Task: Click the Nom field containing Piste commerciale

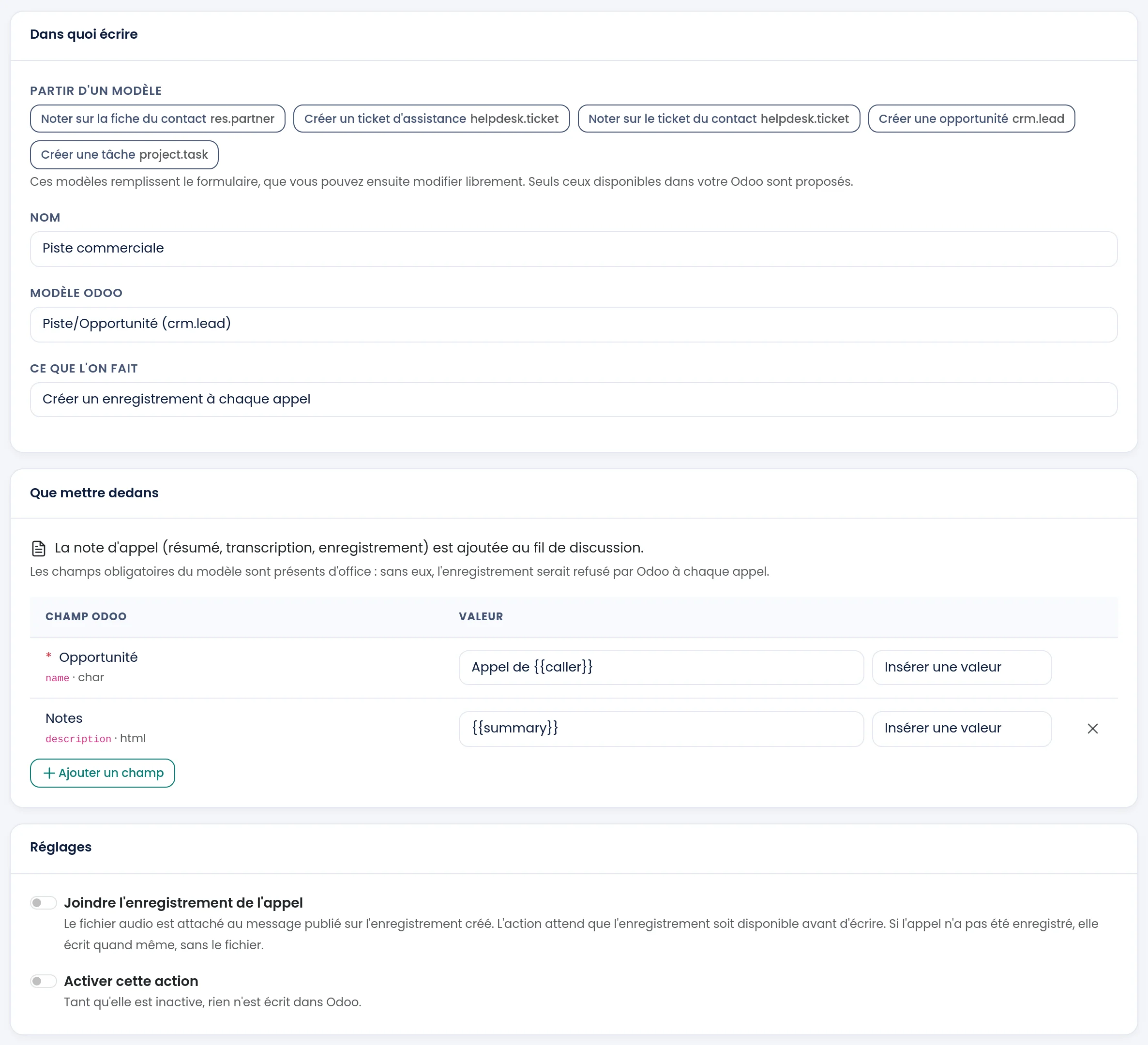Action: pyautogui.click(x=574, y=249)
